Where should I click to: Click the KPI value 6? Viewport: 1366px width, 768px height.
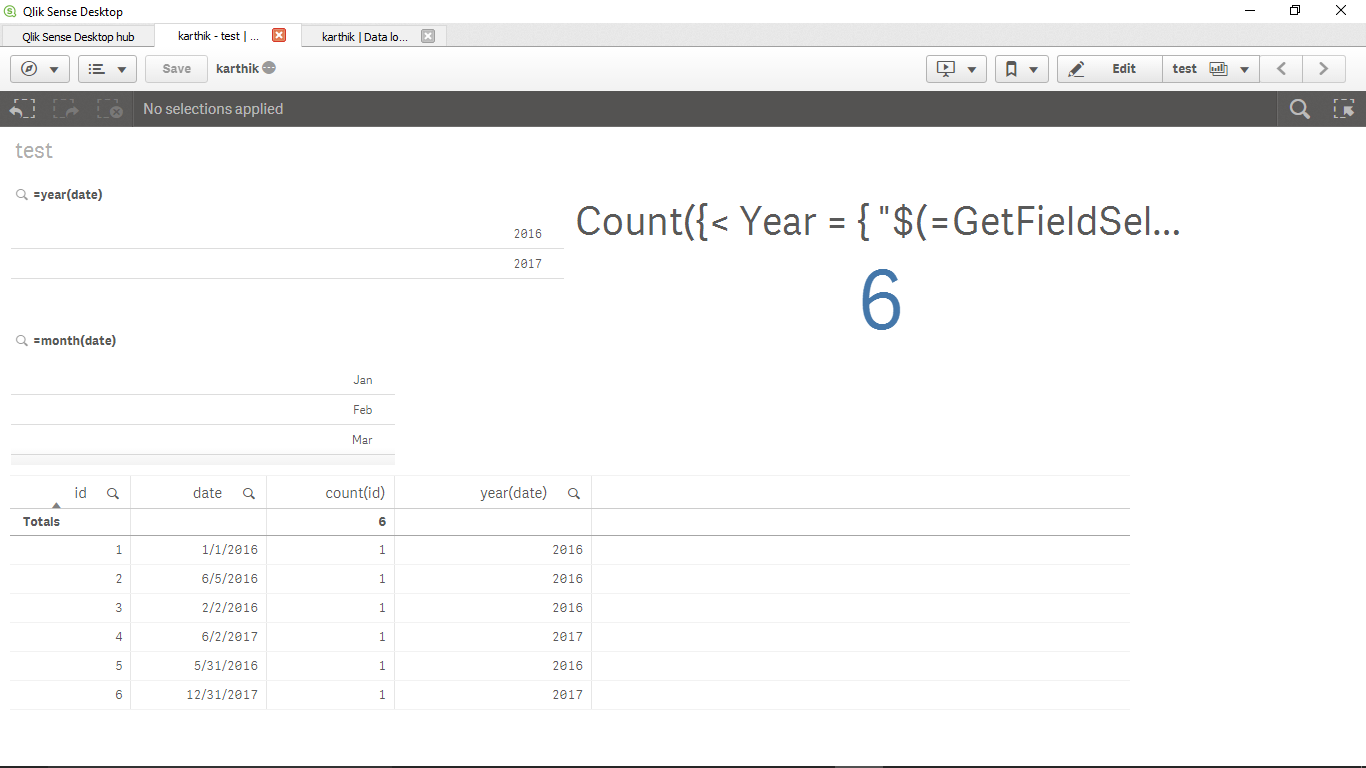click(881, 301)
